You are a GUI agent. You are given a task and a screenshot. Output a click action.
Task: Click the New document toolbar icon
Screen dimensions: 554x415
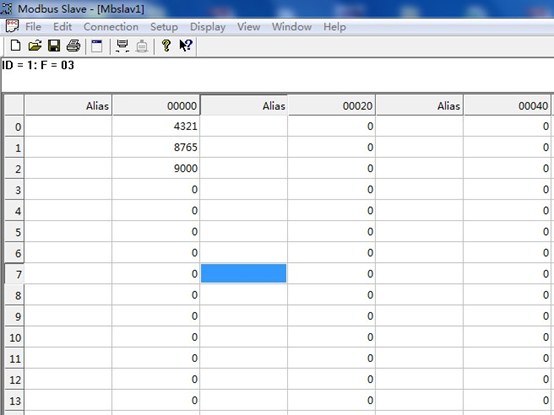coord(16,46)
